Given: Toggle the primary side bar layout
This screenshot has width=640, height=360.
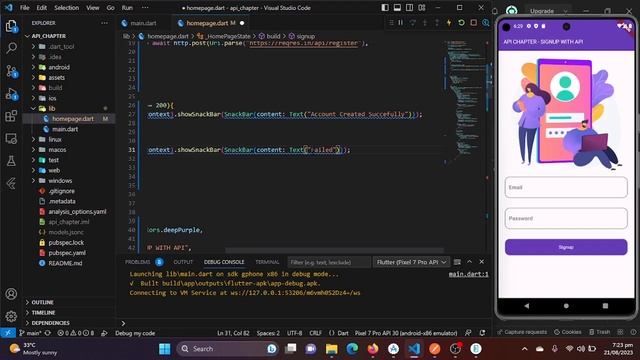Looking at the screenshot, I should tap(385, 7).
